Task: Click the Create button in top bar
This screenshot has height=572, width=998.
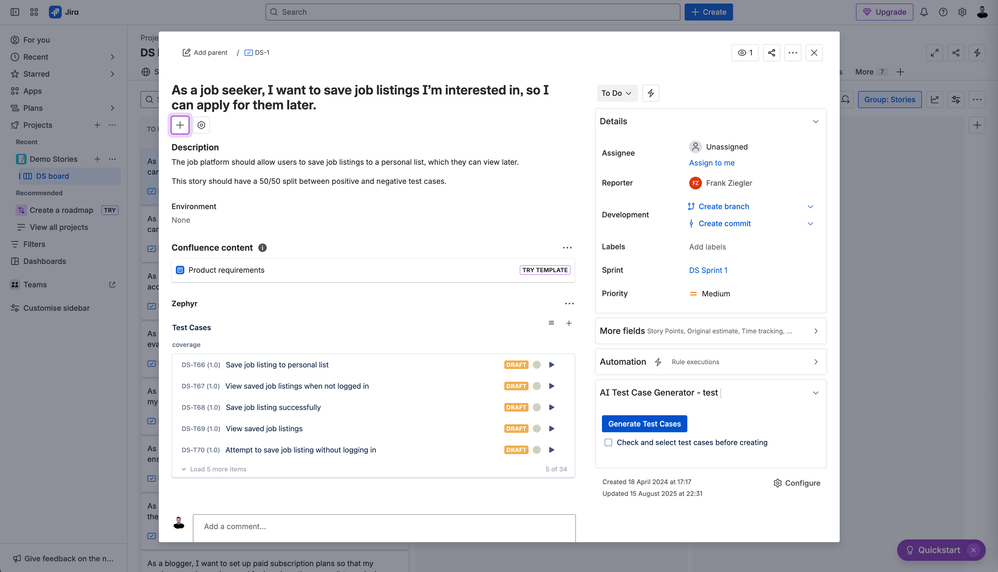Action: (x=708, y=12)
